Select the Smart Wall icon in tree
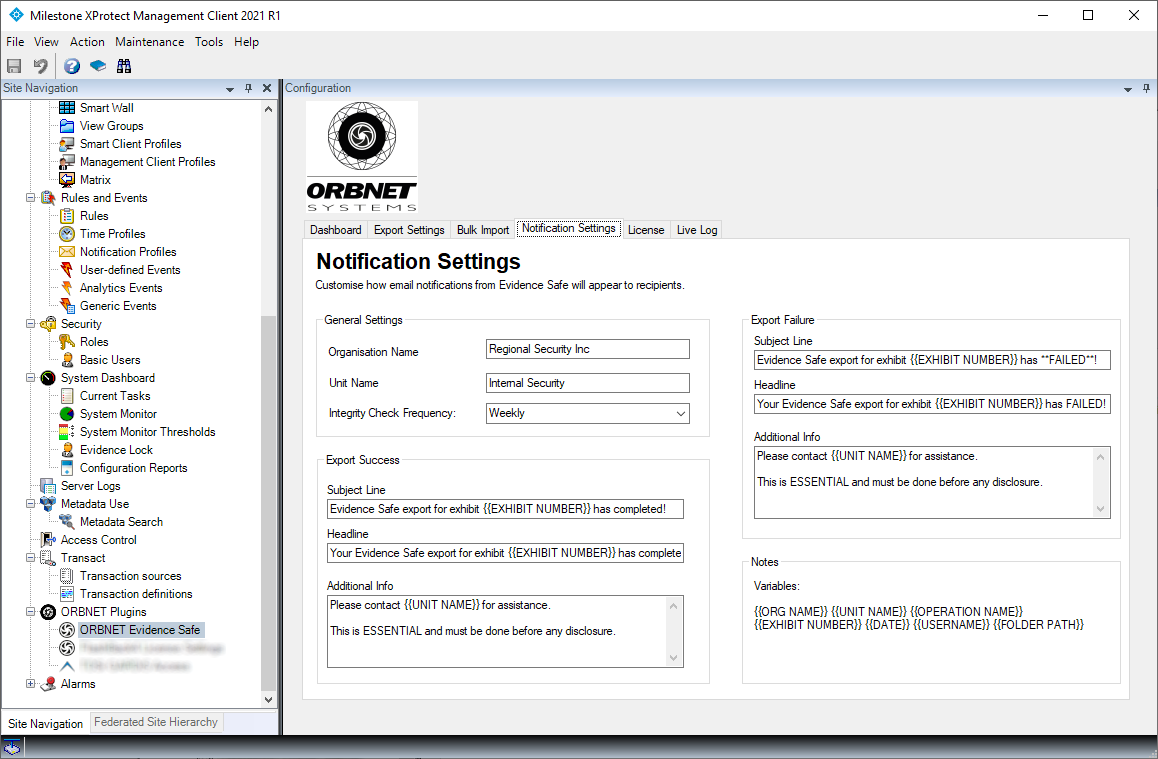Image resolution: width=1158 pixels, height=759 pixels. tap(67, 108)
